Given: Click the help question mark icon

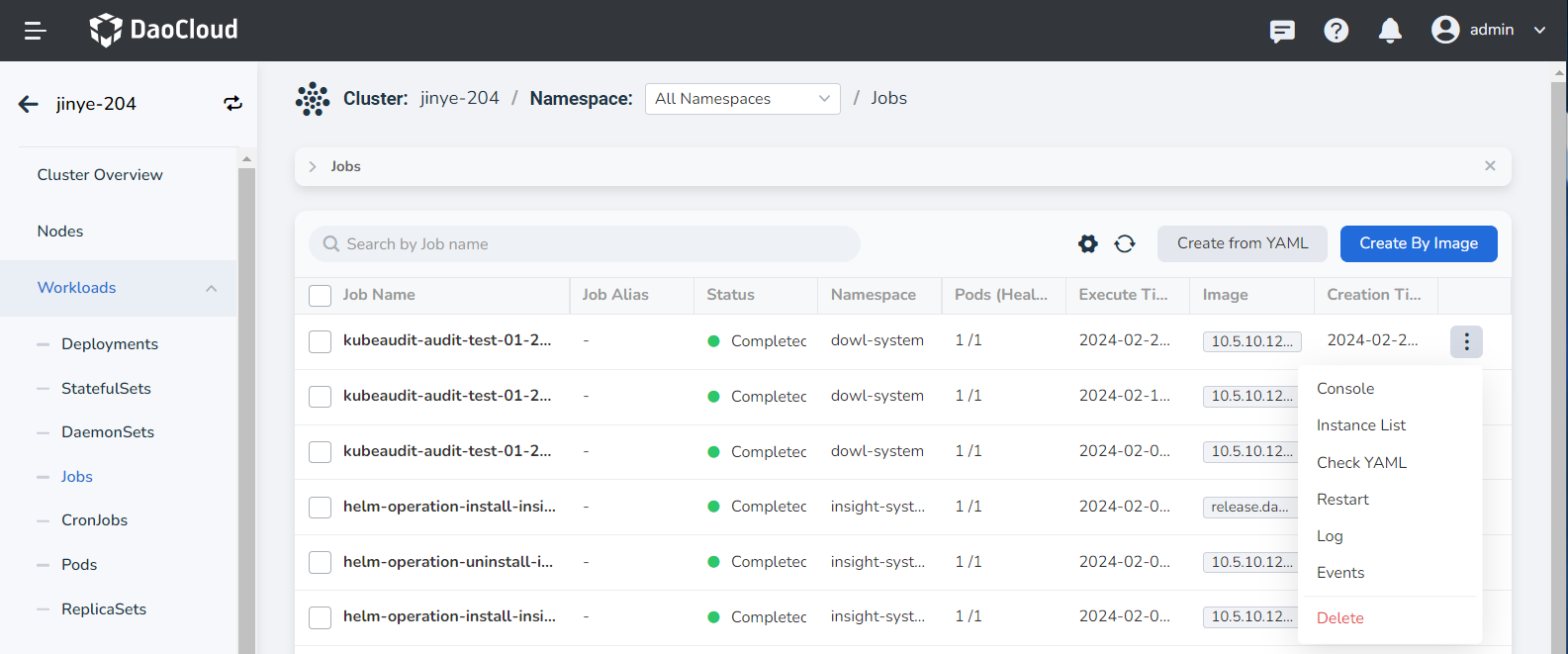Looking at the screenshot, I should [x=1336, y=31].
